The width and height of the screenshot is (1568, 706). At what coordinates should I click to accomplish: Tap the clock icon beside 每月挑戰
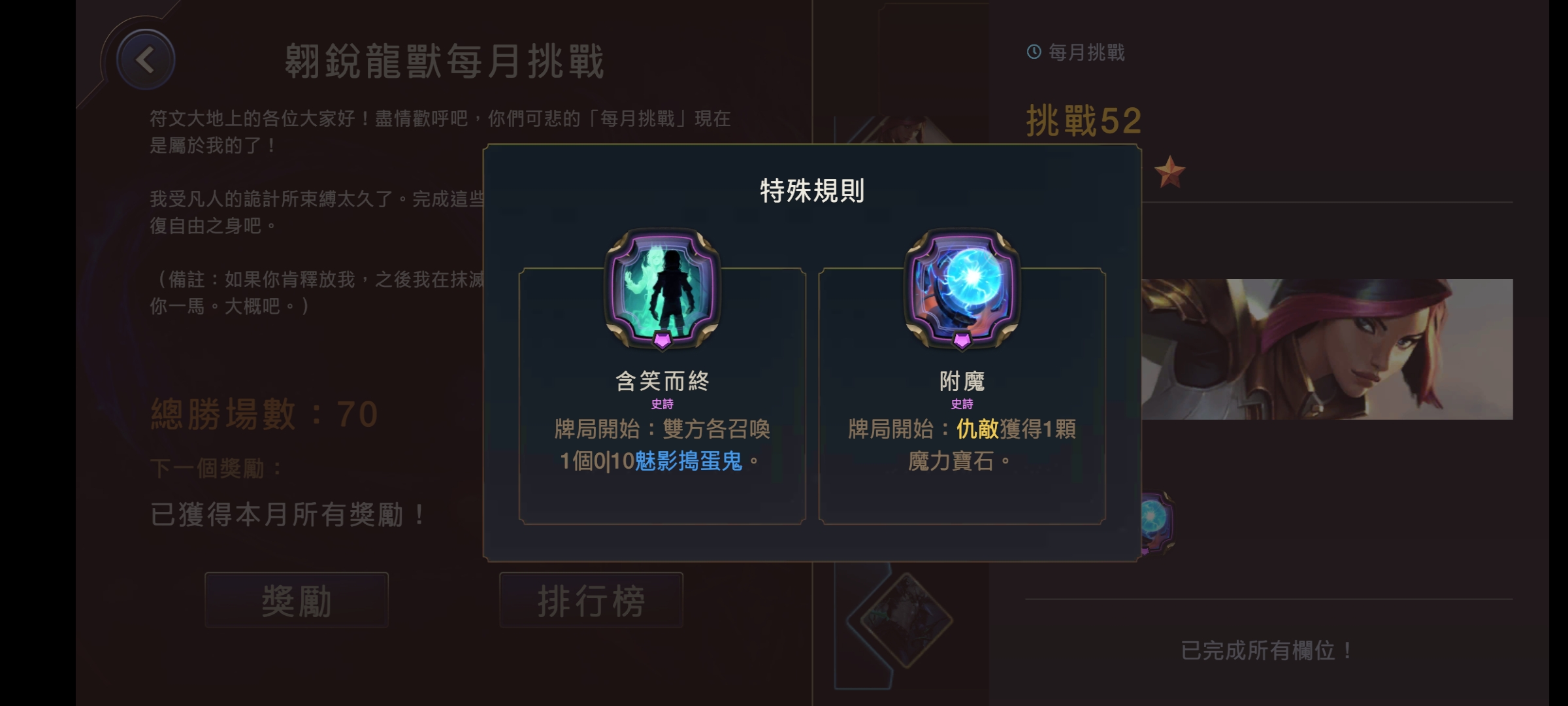[1034, 52]
